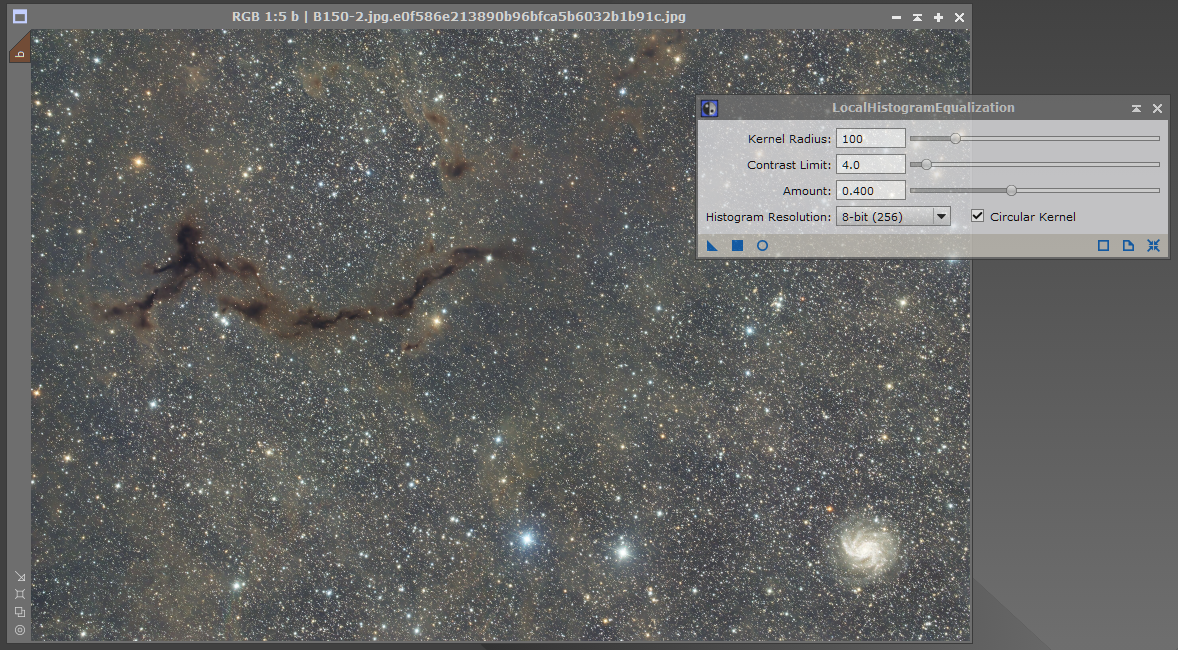Select the brown 'b' view identifier tab
The width and height of the screenshot is (1178, 650).
coord(19,50)
